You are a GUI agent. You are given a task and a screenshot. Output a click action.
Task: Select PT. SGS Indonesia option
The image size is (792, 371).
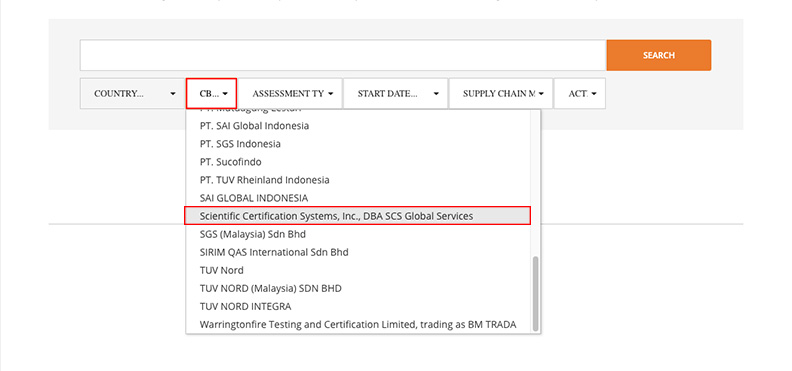359,144
